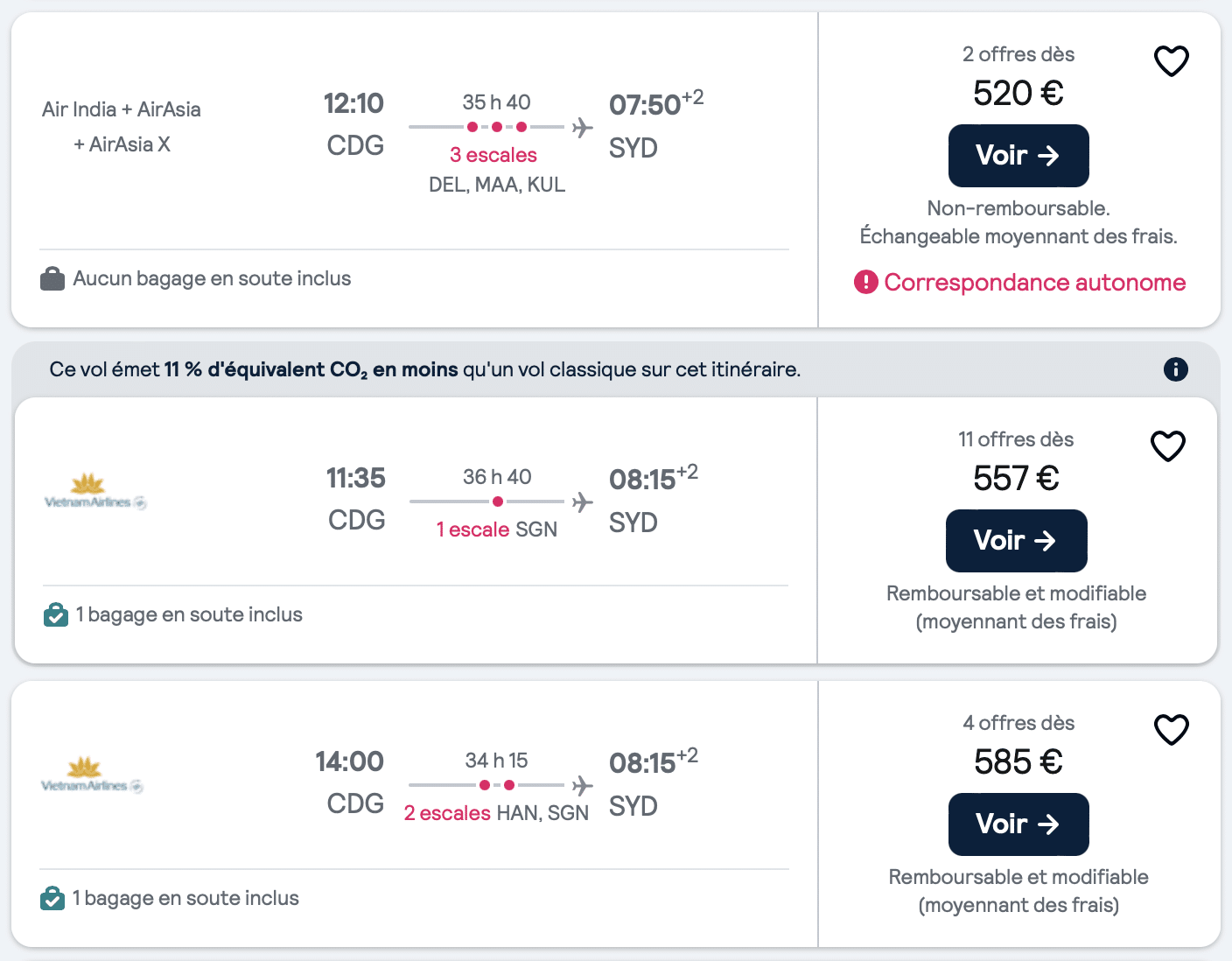Open CO2 emissions info icon

[1175, 369]
